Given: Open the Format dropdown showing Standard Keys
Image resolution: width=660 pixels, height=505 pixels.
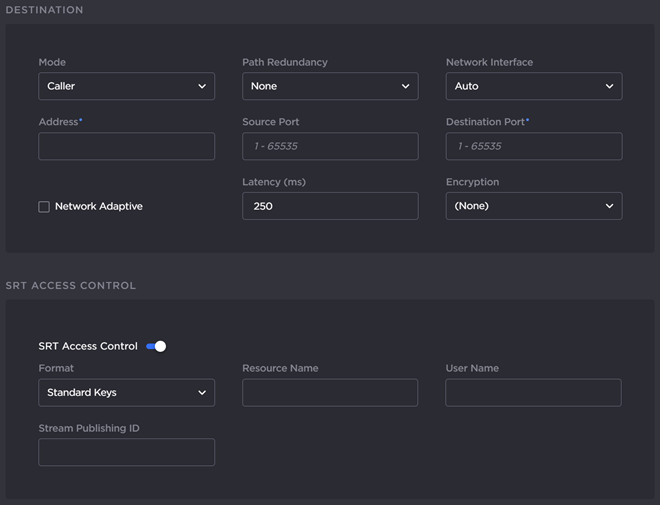Looking at the screenshot, I should [126, 392].
